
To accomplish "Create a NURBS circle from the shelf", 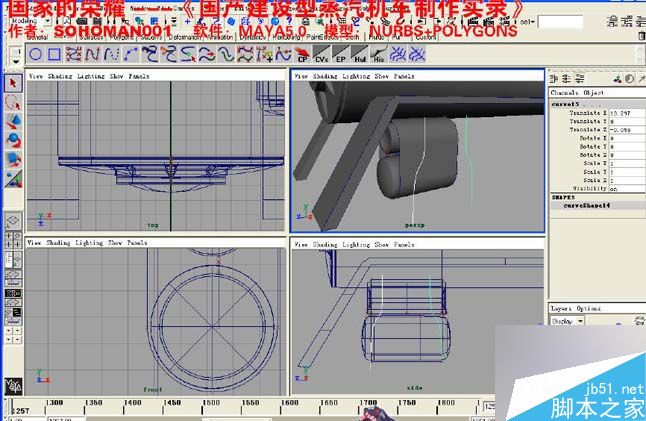I will pos(36,54).
